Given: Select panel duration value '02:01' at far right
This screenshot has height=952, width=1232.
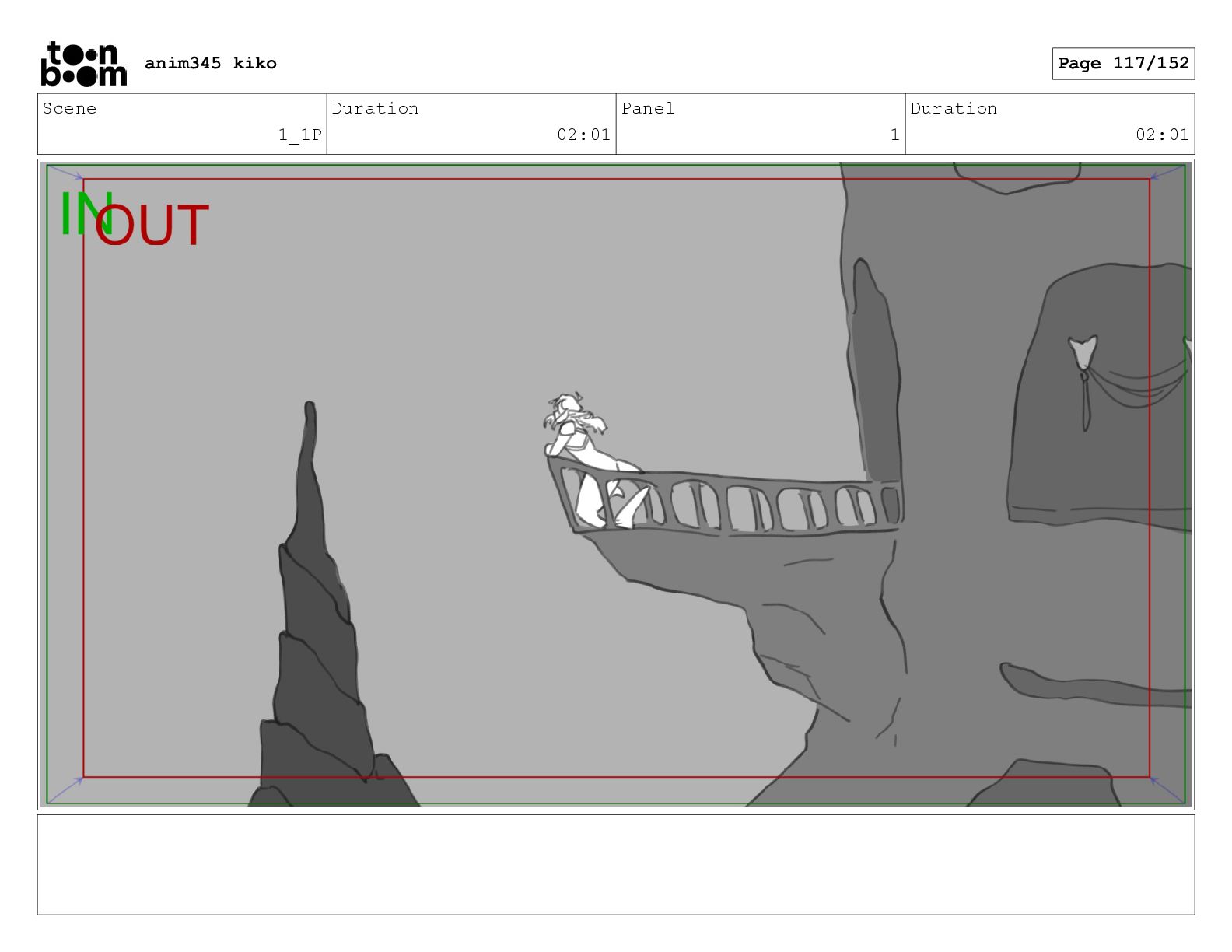Looking at the screenshot, I should point(1162,135).
